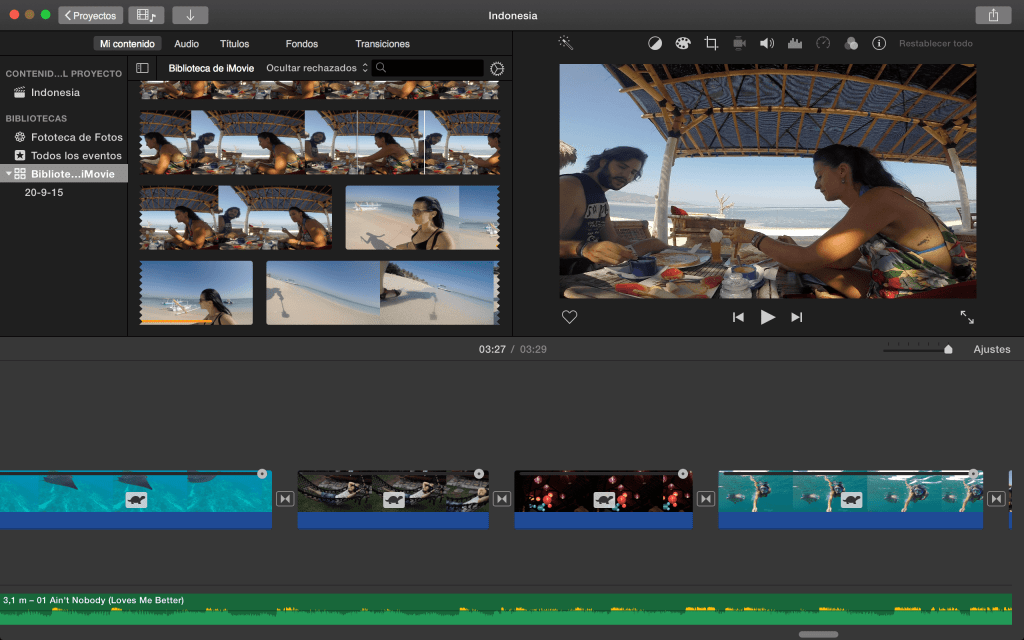
Task: Select the Ain't Nobody audio track
Action: (505, 609)
